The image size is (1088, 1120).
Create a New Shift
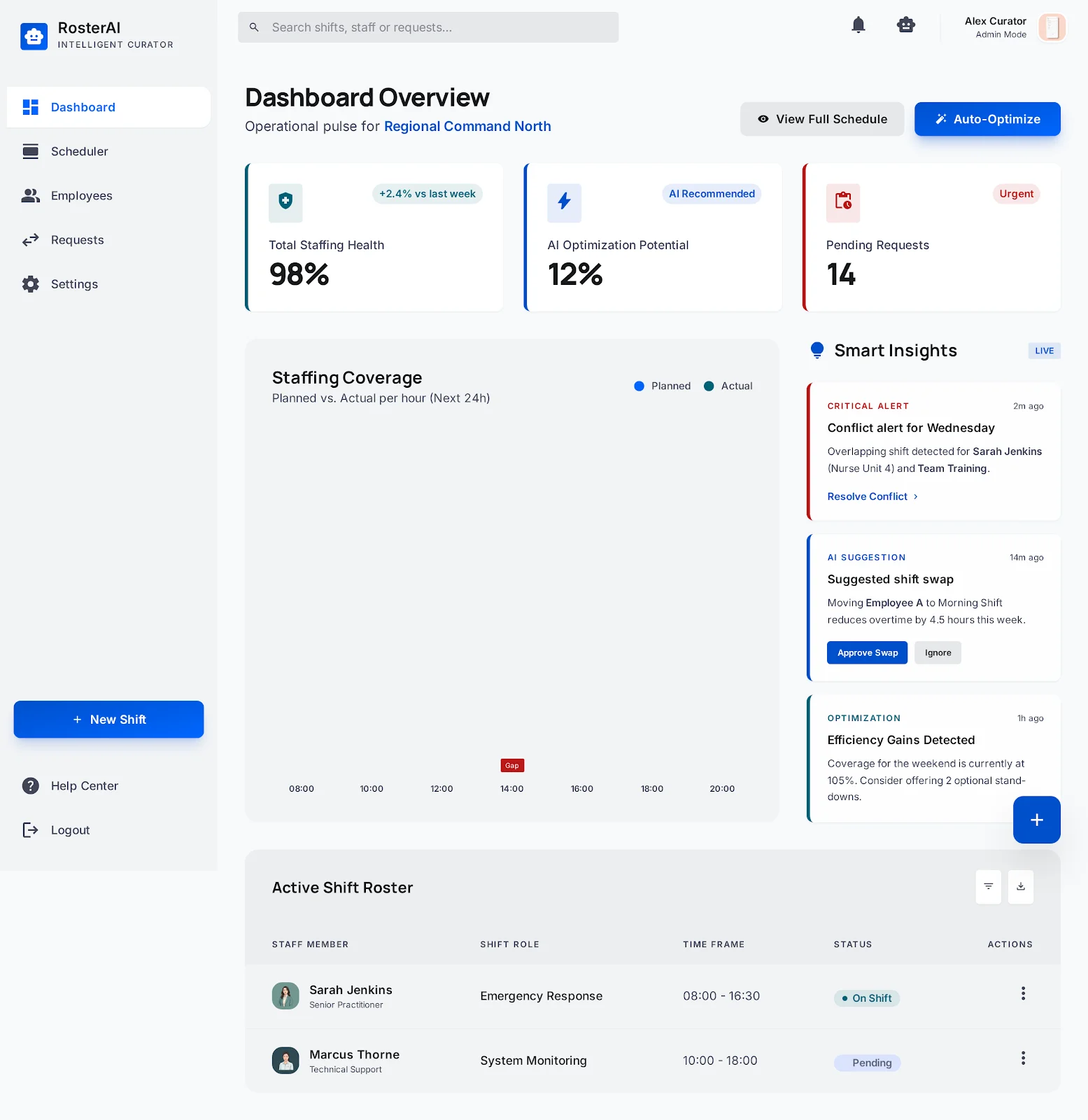pos(108,719)
